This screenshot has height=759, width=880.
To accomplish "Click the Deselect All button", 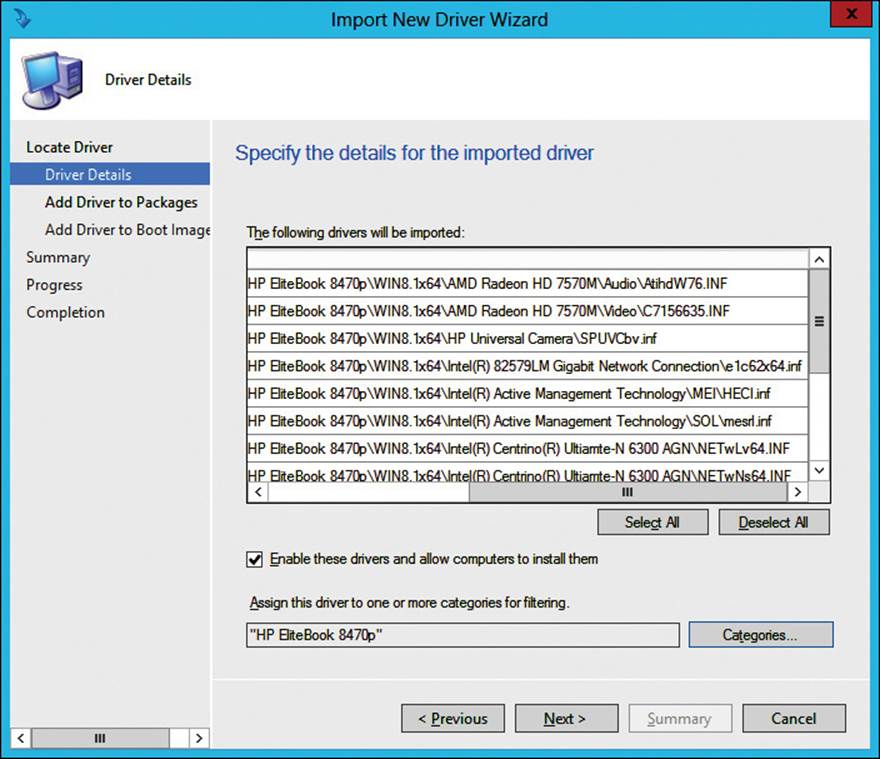I will (x=774, y=522).
